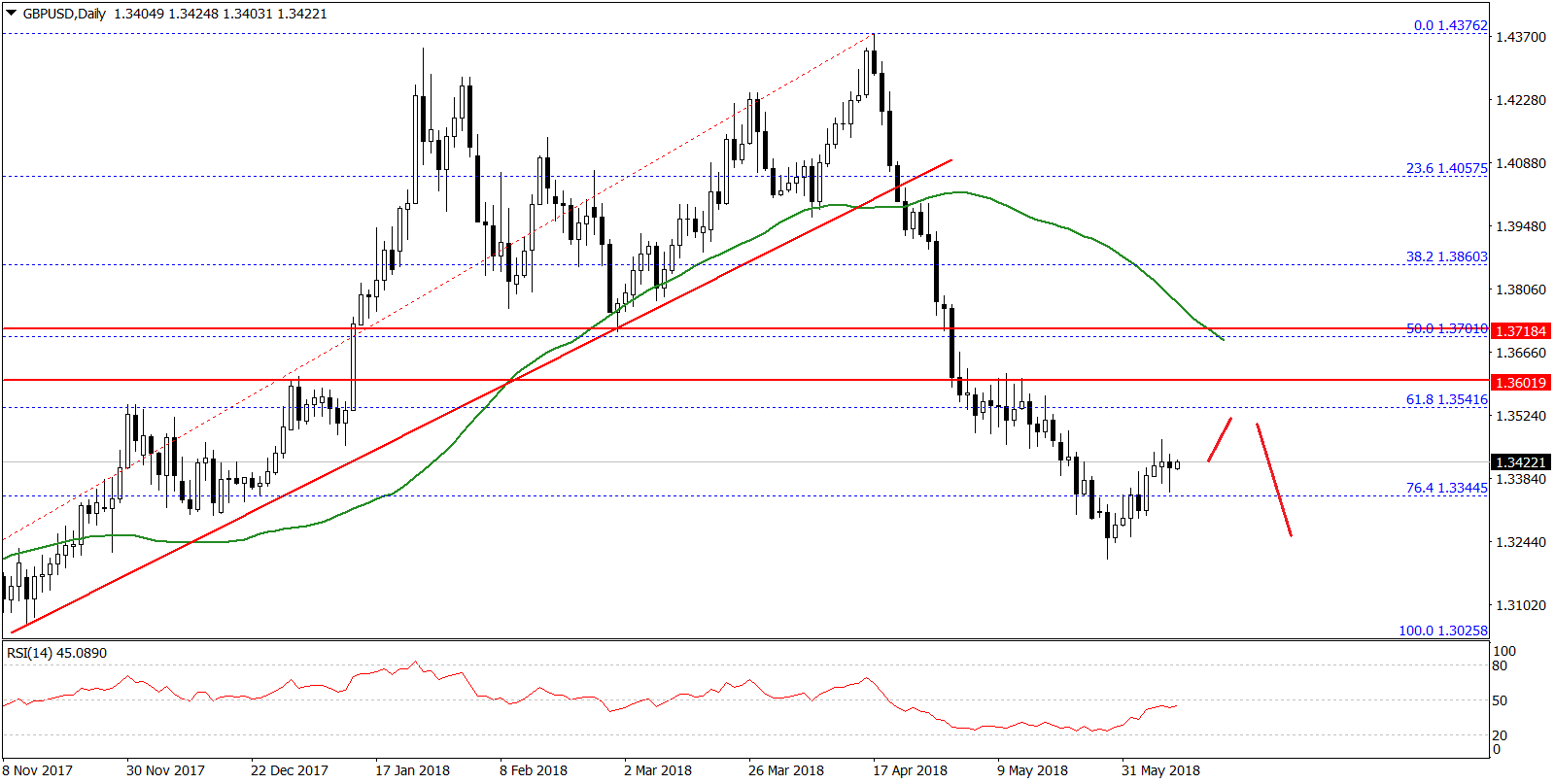Click the red 1.36019 price tag
The width and height of the screenshot is (1555, 784).
click(x=1520, y=383)
